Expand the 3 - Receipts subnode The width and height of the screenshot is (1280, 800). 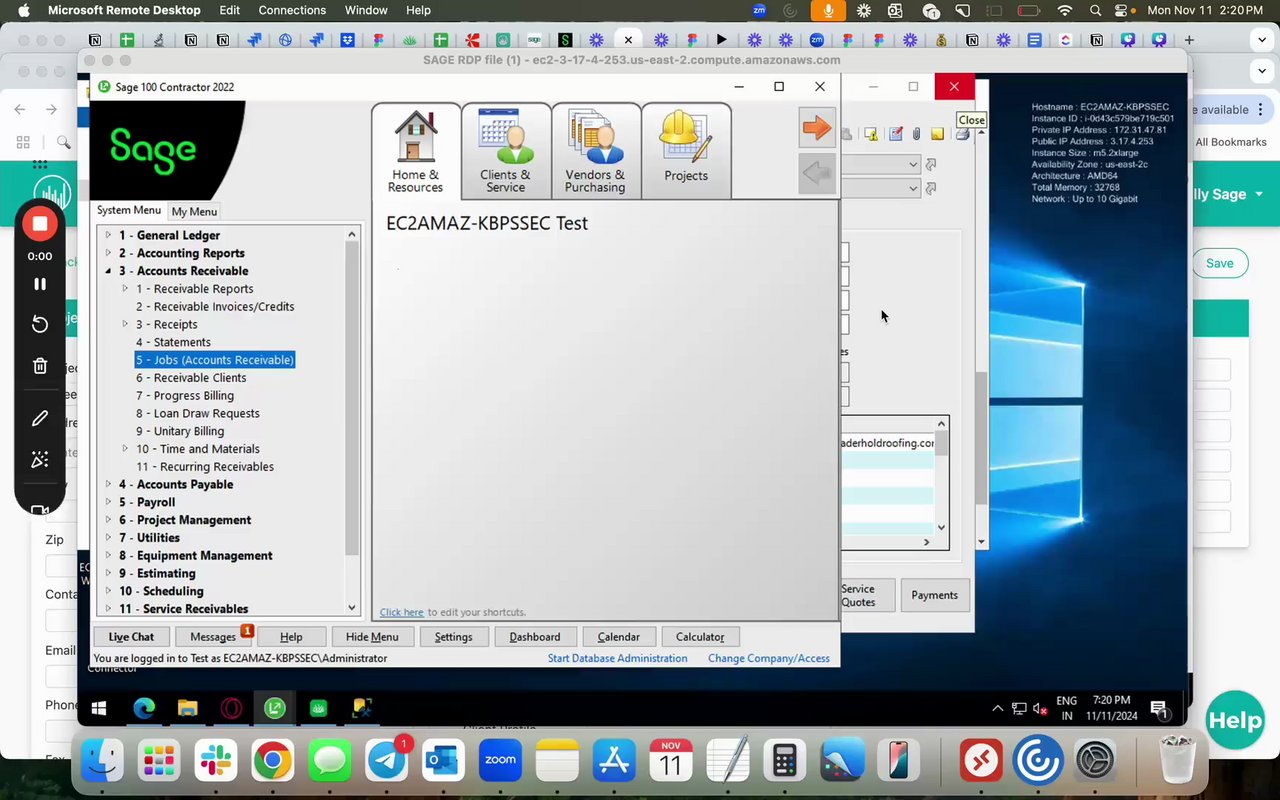(125, 324)
